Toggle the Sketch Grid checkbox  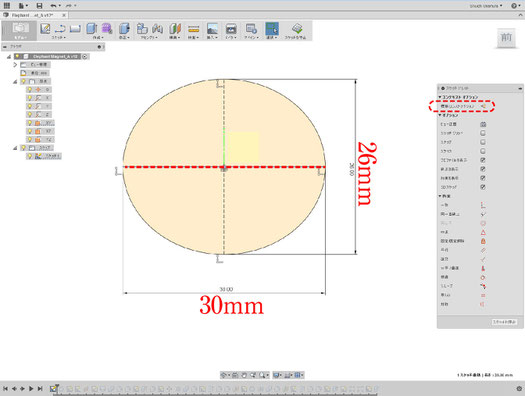[x=483, y=133]
